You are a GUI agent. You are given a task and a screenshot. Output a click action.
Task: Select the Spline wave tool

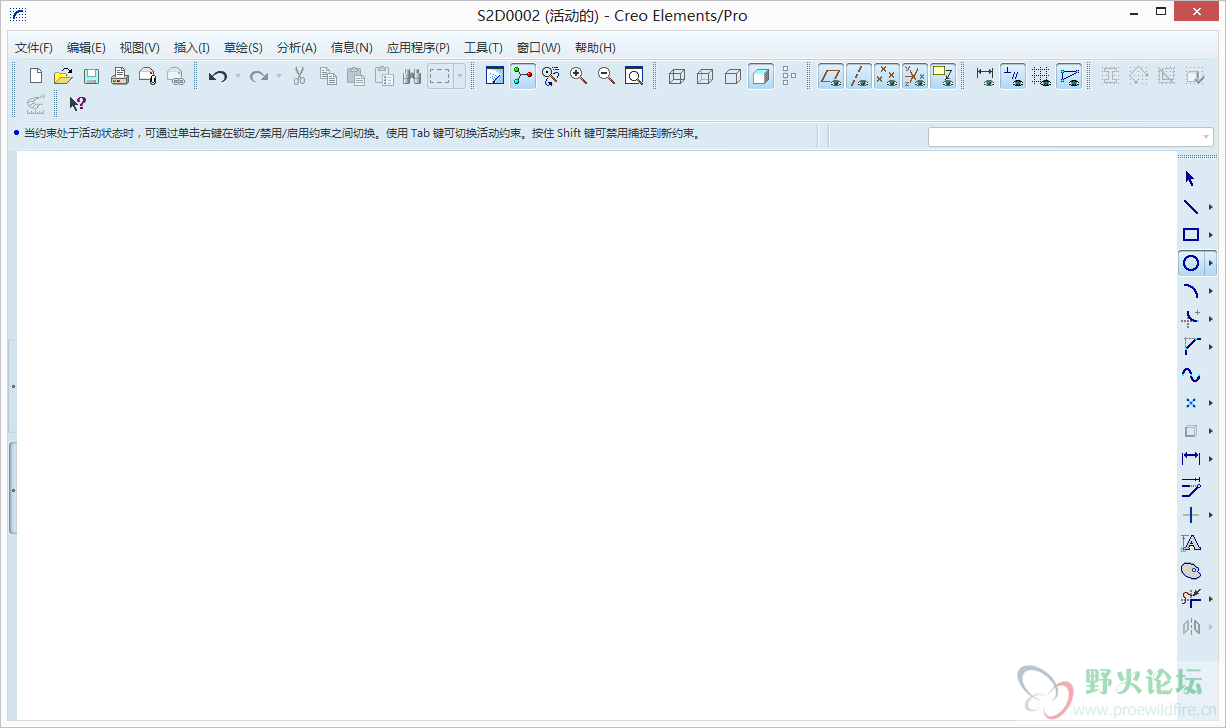1190,375
